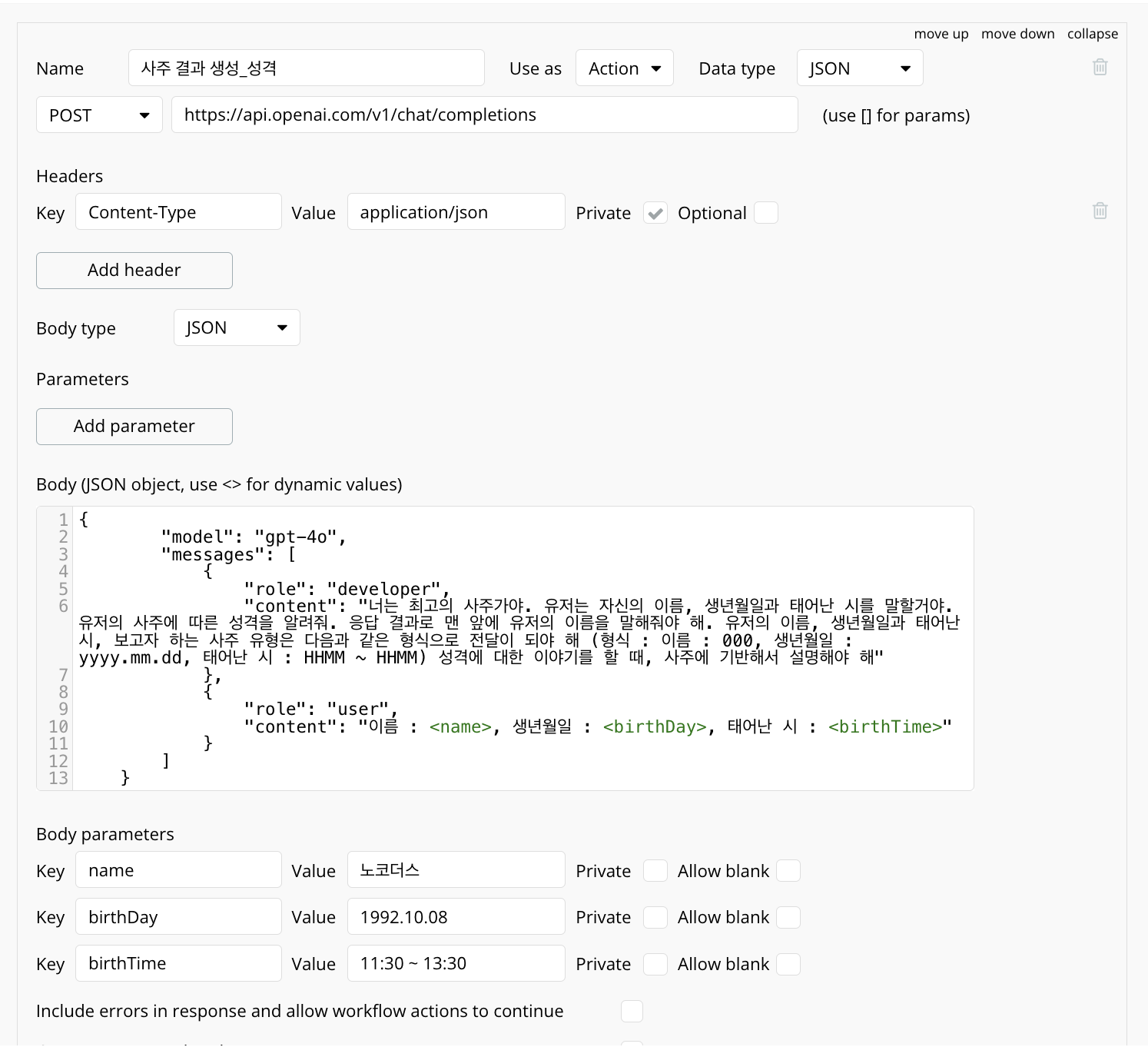Viewport: 1148px width, 1047px height.
Task: Tick Allow blank for birthTime parameter
Action: (x=788, y=964)
